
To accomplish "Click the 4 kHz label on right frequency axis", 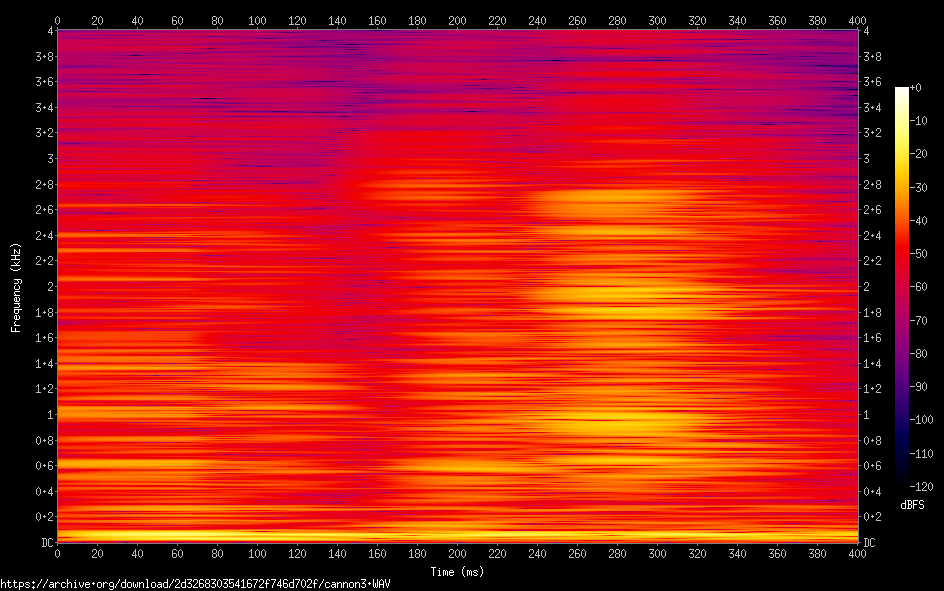I will (x=867, y=30).
